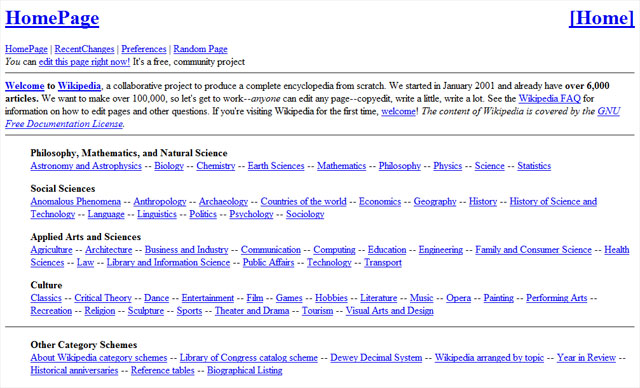This screenshot has height=388, width=640.
Task: Click the [Home] link at top right
Action: [602, 18]
